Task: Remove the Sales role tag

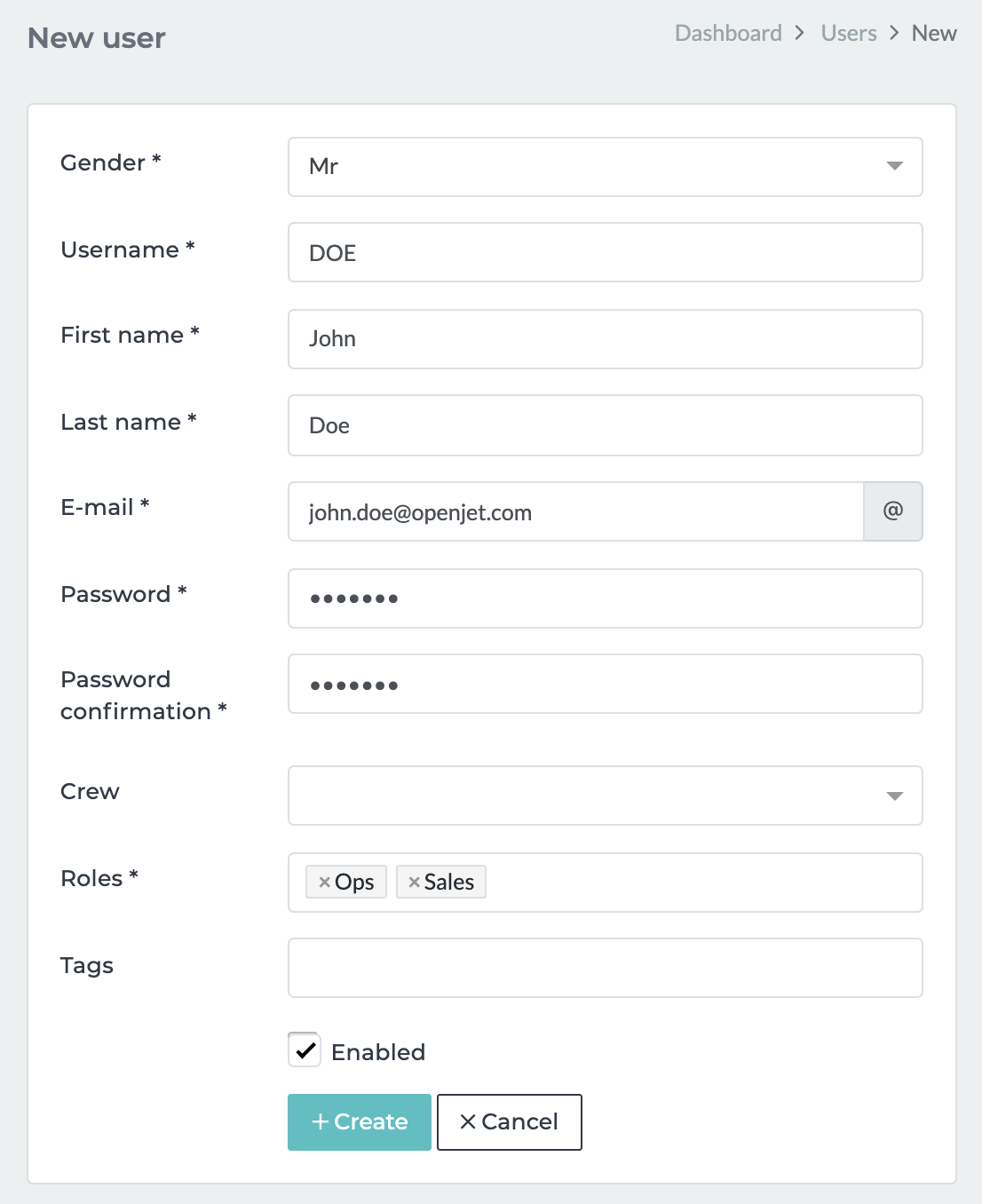Action: click(x=414, y=883)
